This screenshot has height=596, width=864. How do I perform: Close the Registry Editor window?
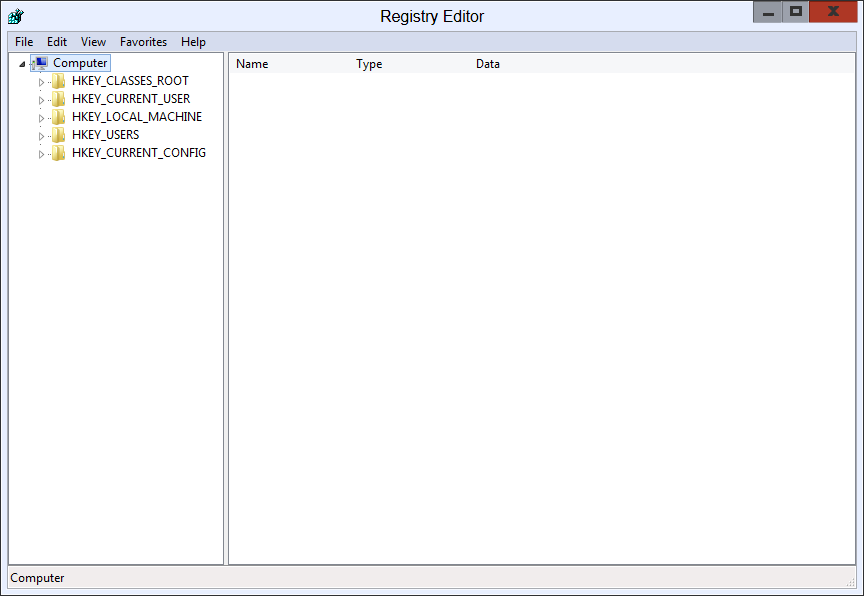pos(833,12)
